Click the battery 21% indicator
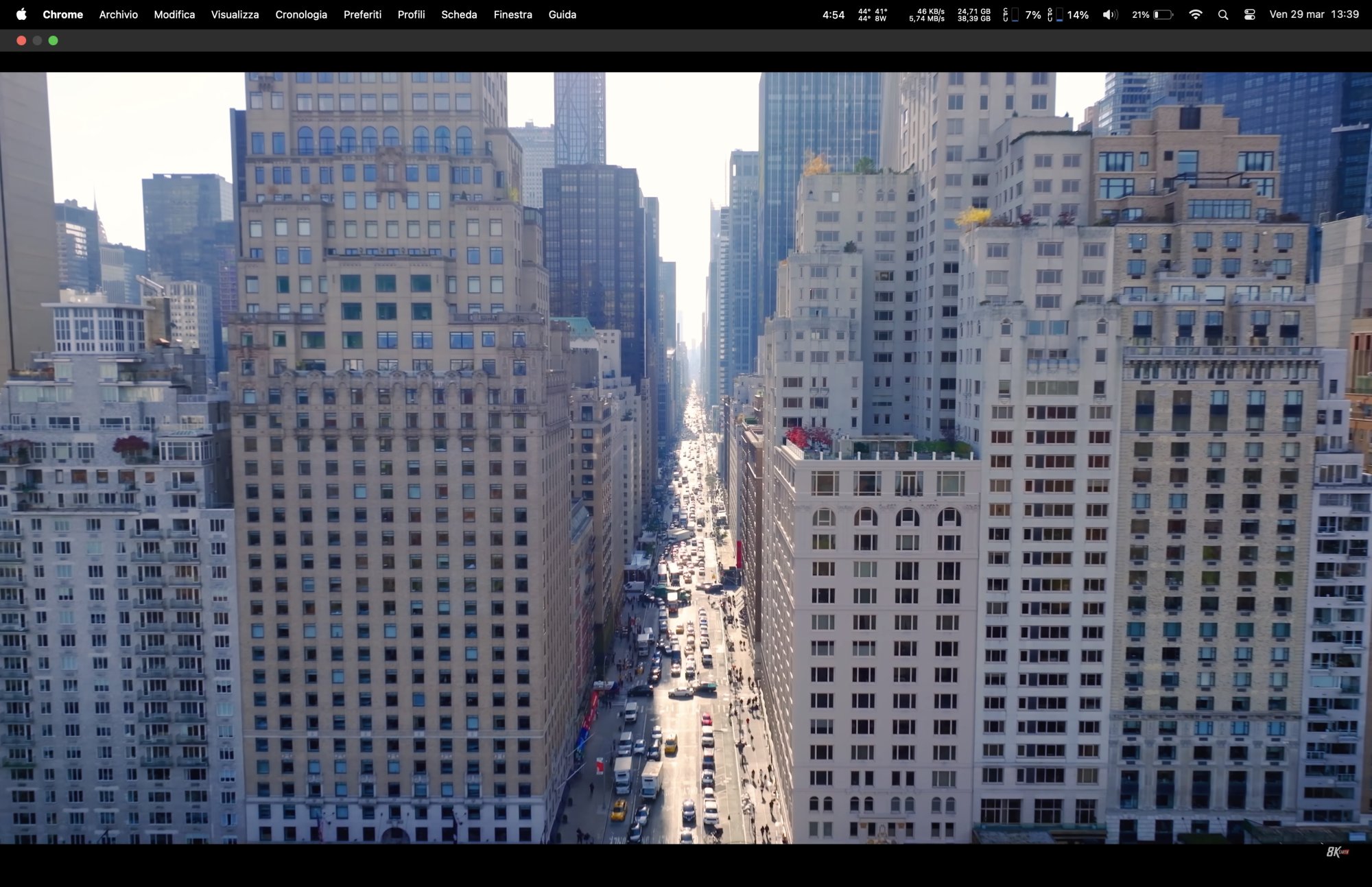Image resolution: width=1372 pixels, height=887 pixels. pos(1152,14)
